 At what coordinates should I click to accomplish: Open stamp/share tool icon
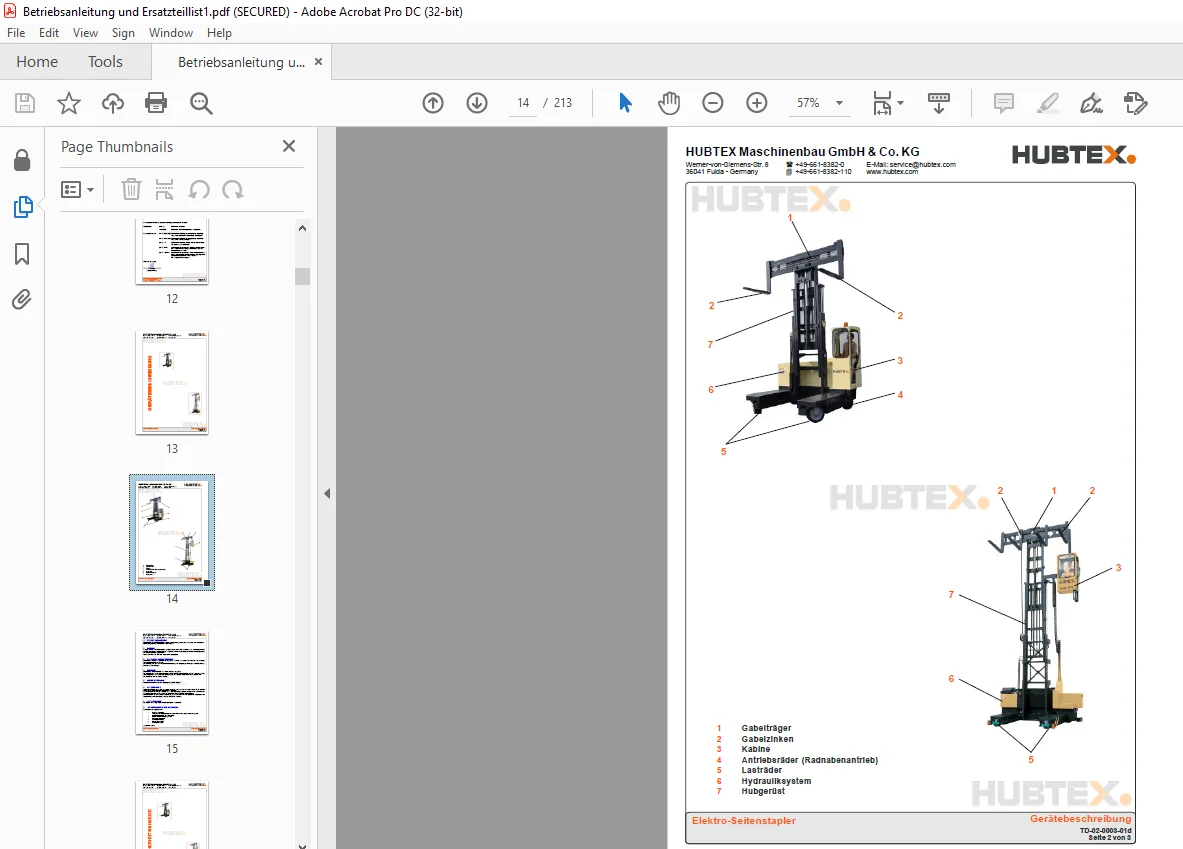point(1135,103)
